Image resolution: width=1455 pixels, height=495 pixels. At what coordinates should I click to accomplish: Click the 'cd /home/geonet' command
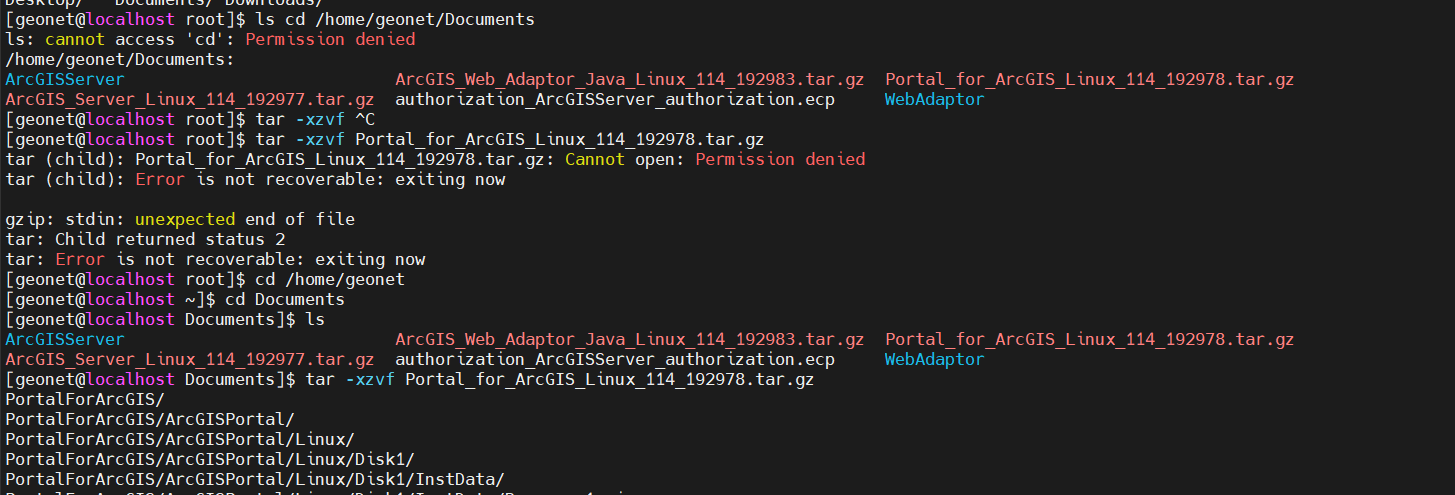[330, 279]
